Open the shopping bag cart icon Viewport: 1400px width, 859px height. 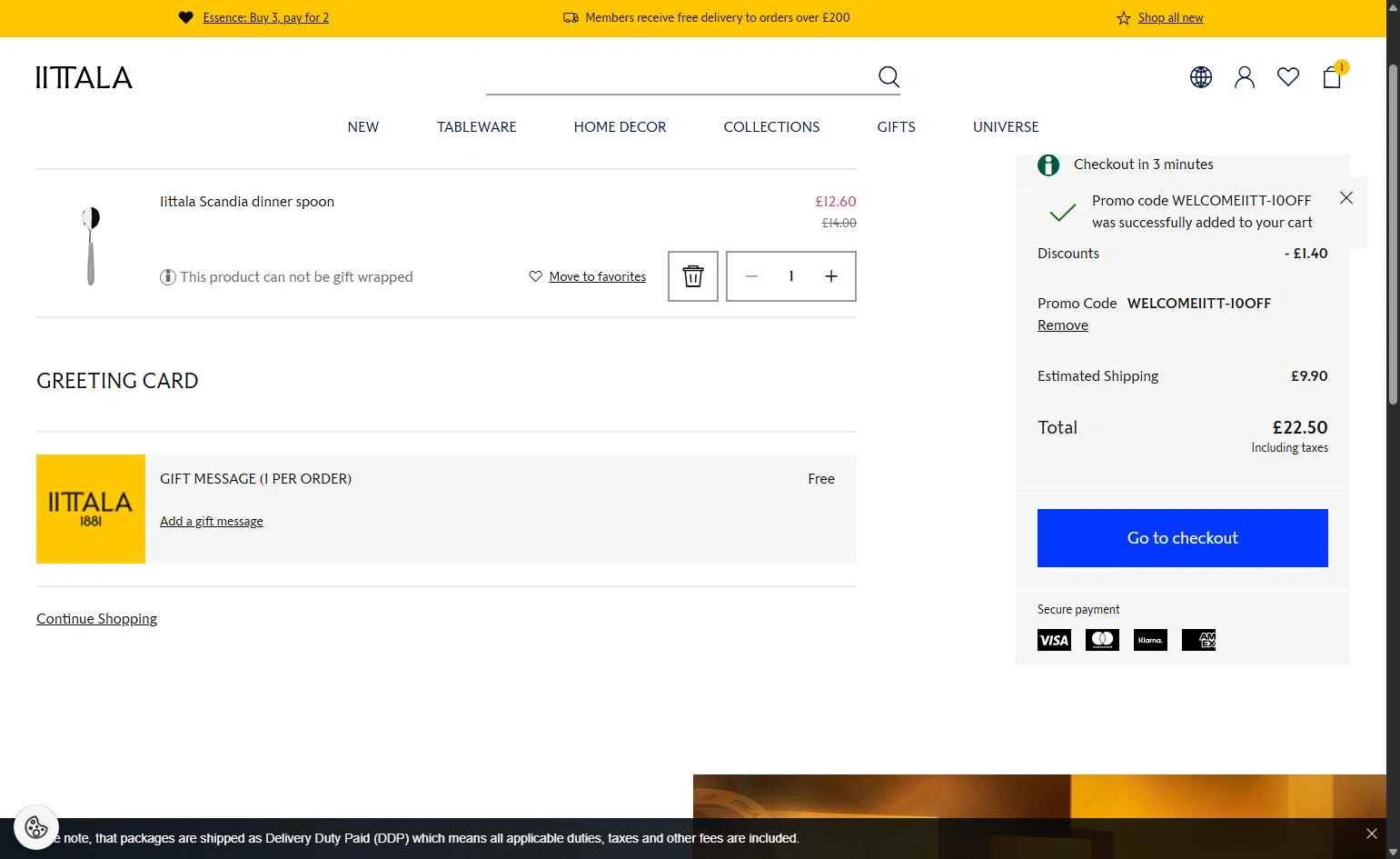pyautogui.click(x=1333, y=77)
